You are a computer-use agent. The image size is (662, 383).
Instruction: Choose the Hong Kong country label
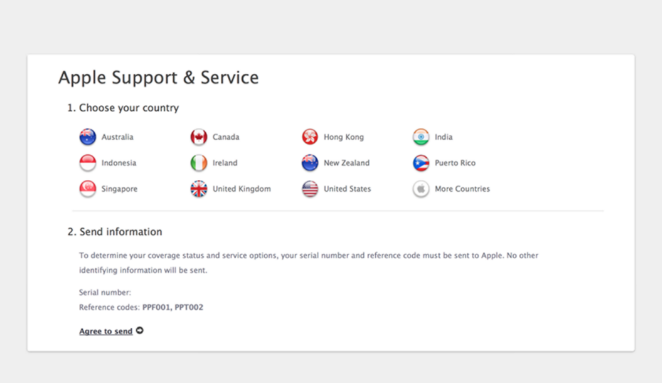(344, 137)
